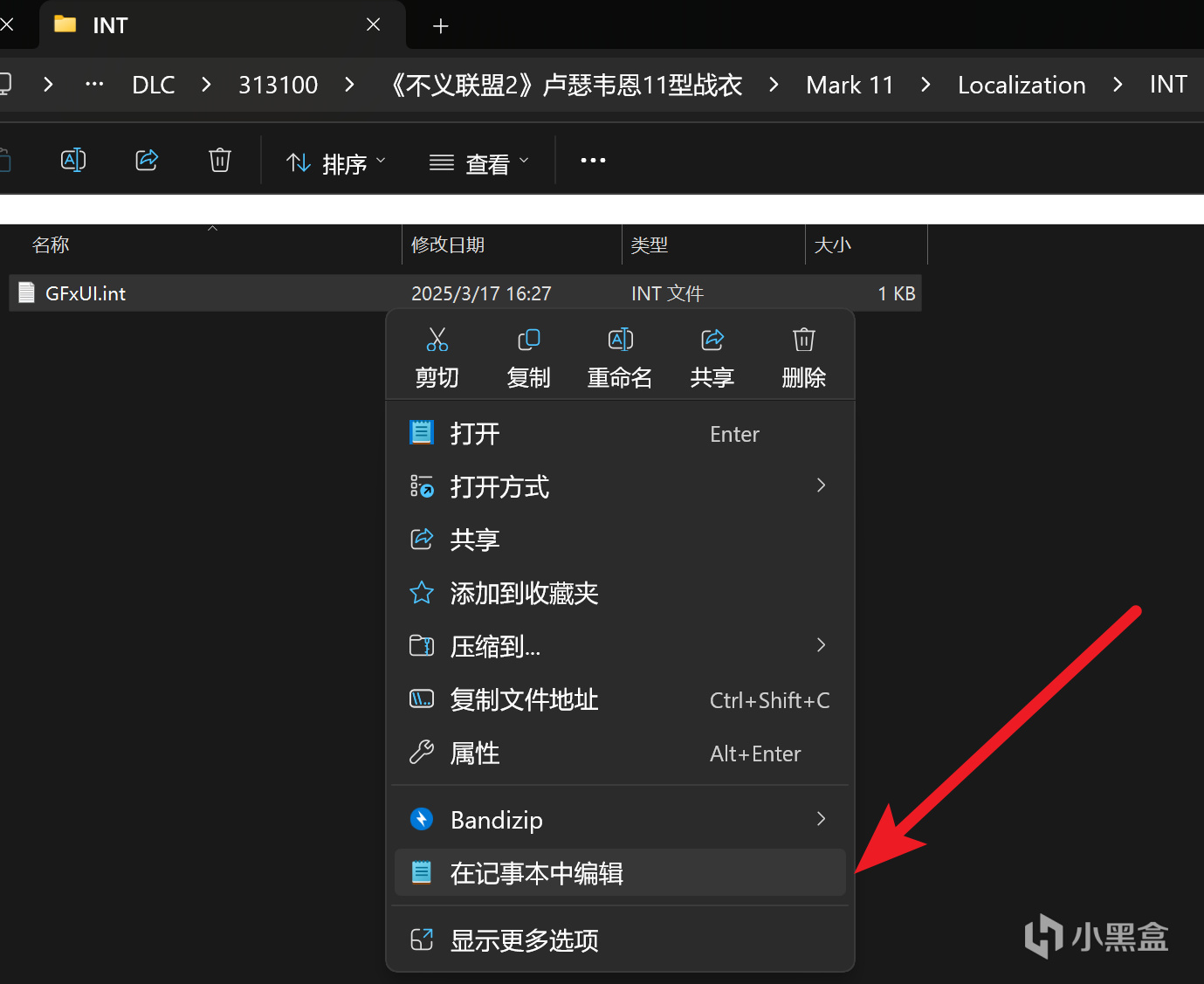Click the chevron after 313100 in breadcrumb
This screenshot has width=1204, height=984.
click(349, 85)
